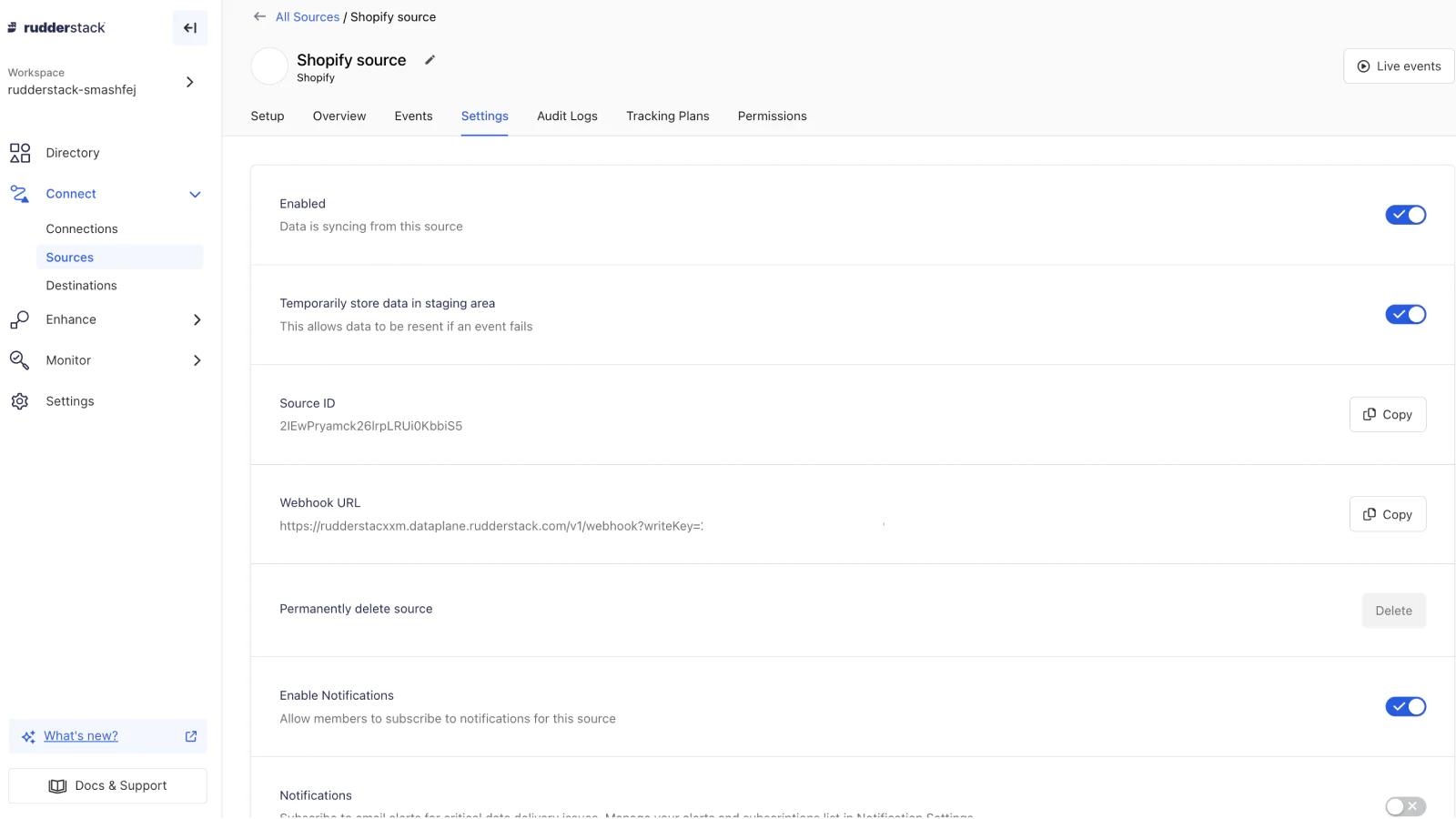Click the Enhance icon in the sidebar

coord(20,319)
